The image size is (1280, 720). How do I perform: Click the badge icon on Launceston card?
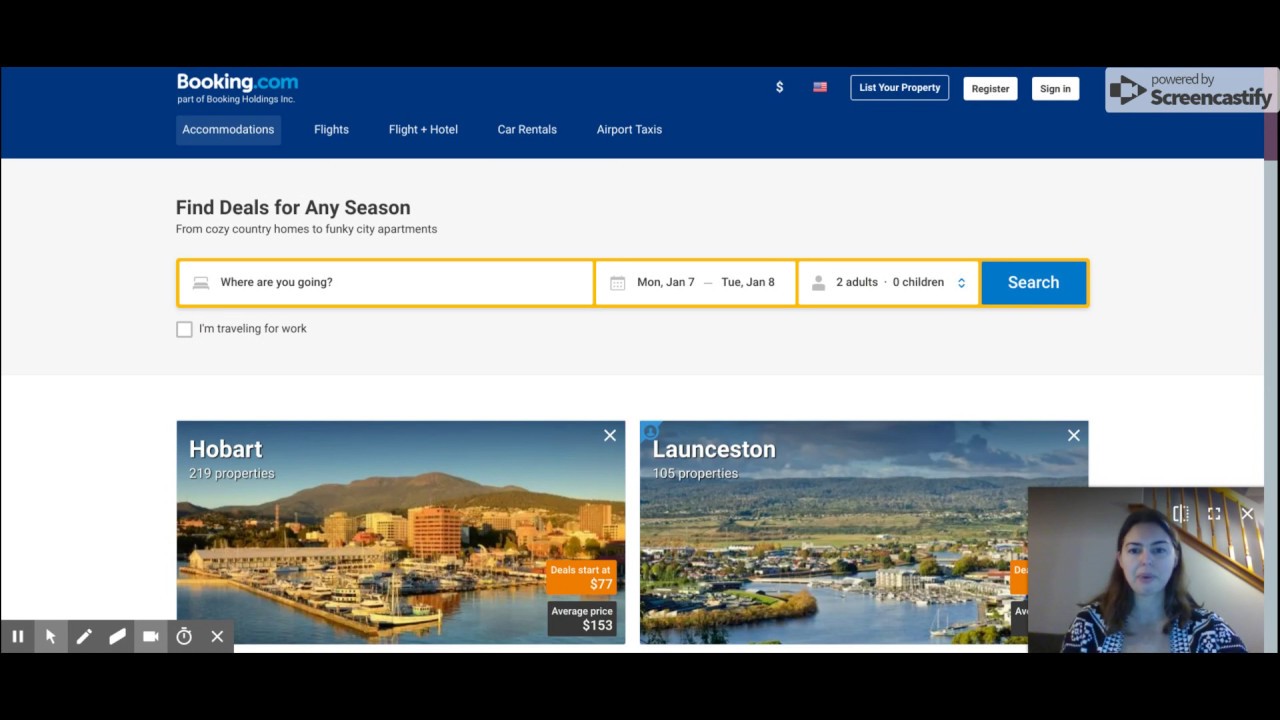point(650,431)
